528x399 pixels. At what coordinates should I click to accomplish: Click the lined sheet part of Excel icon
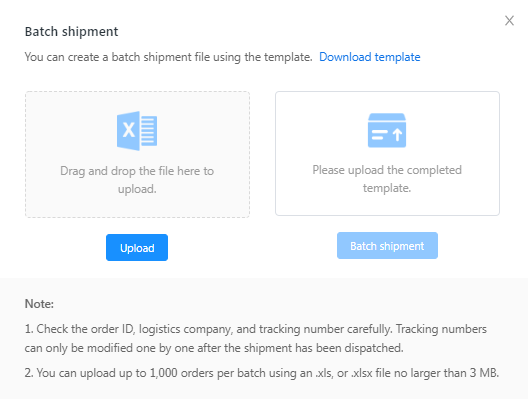coord(148,131)
